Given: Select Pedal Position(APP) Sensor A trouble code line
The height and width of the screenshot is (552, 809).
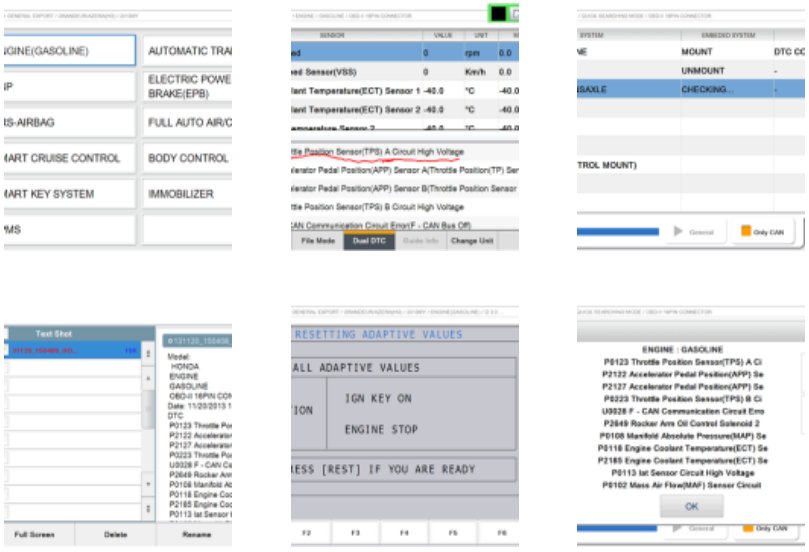Looking at the screenshot, I should point(405,170).
